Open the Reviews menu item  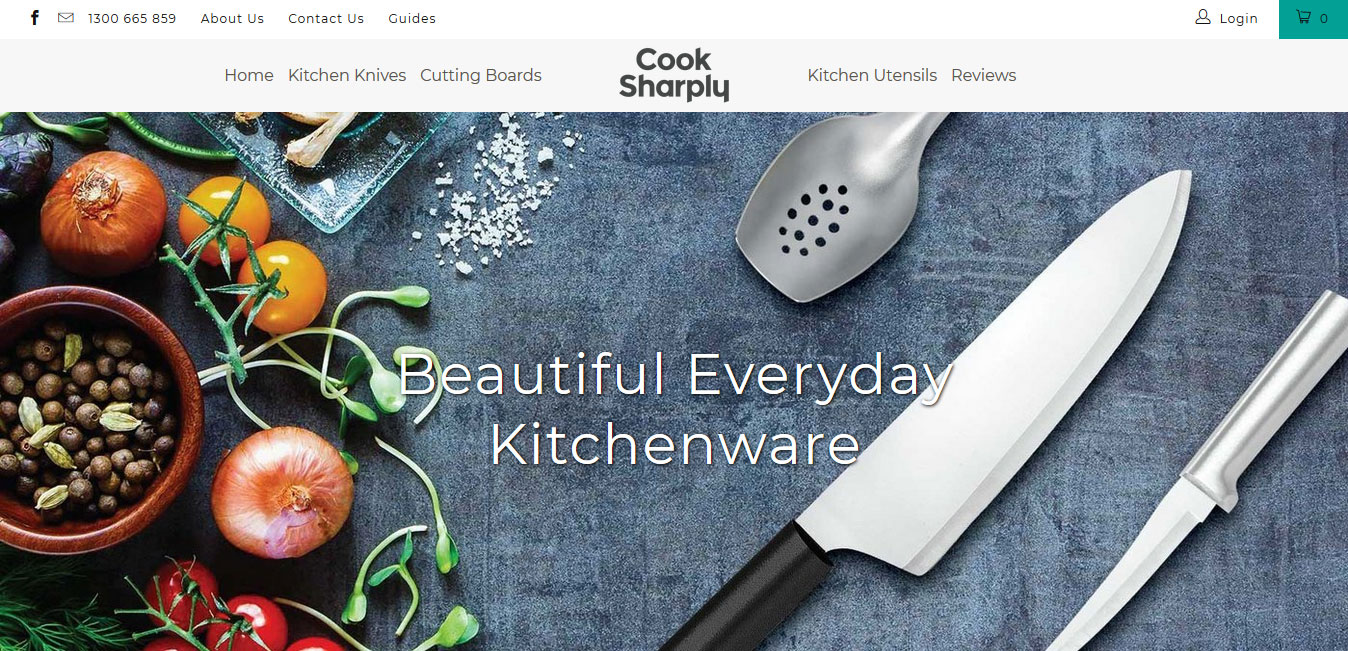983,75
